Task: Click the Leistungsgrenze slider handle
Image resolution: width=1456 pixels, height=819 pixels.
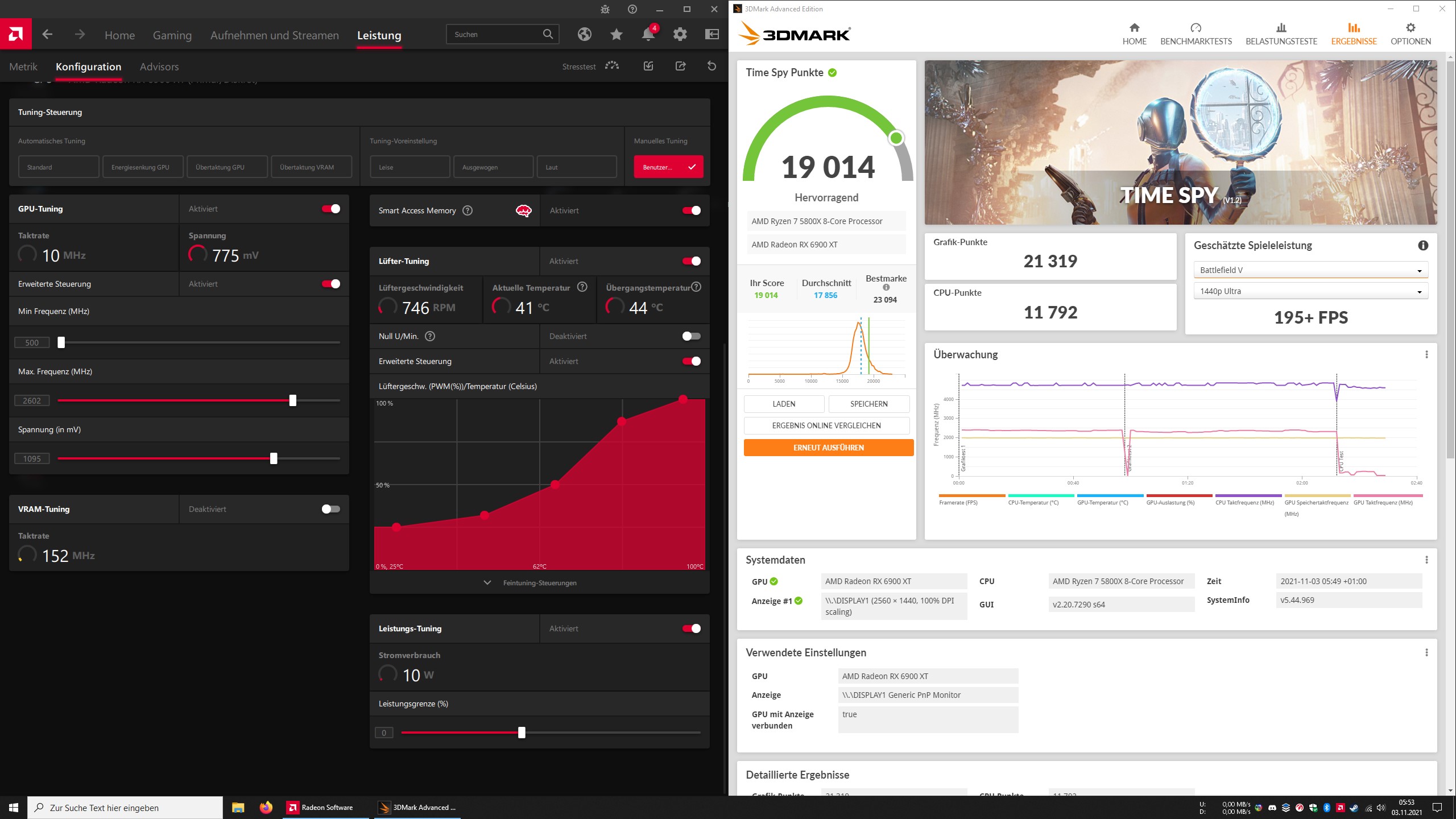Action: click(522, 733)
